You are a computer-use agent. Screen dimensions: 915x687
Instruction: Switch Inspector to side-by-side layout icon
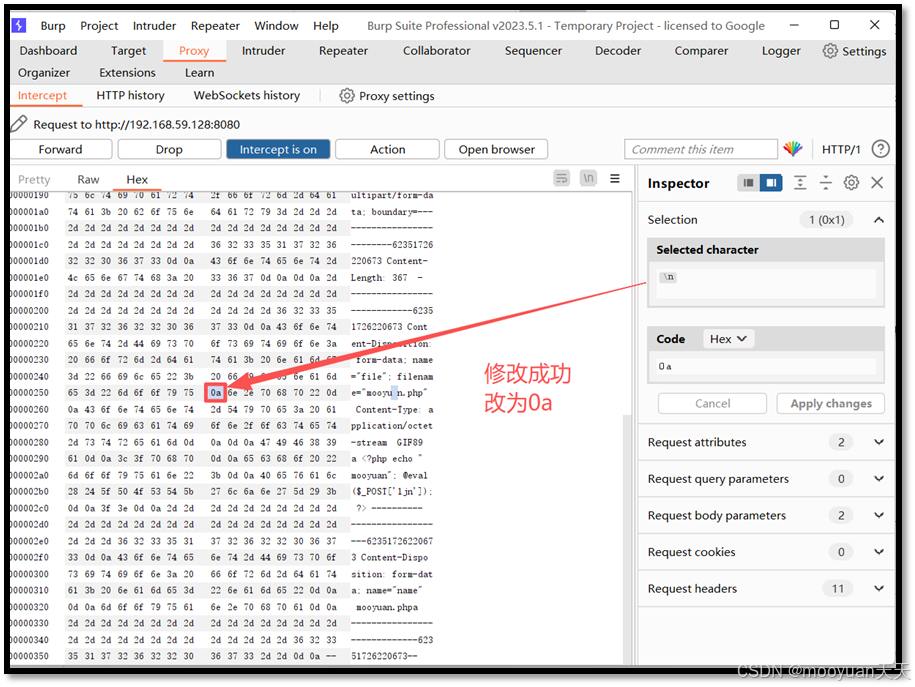point(771,183)
